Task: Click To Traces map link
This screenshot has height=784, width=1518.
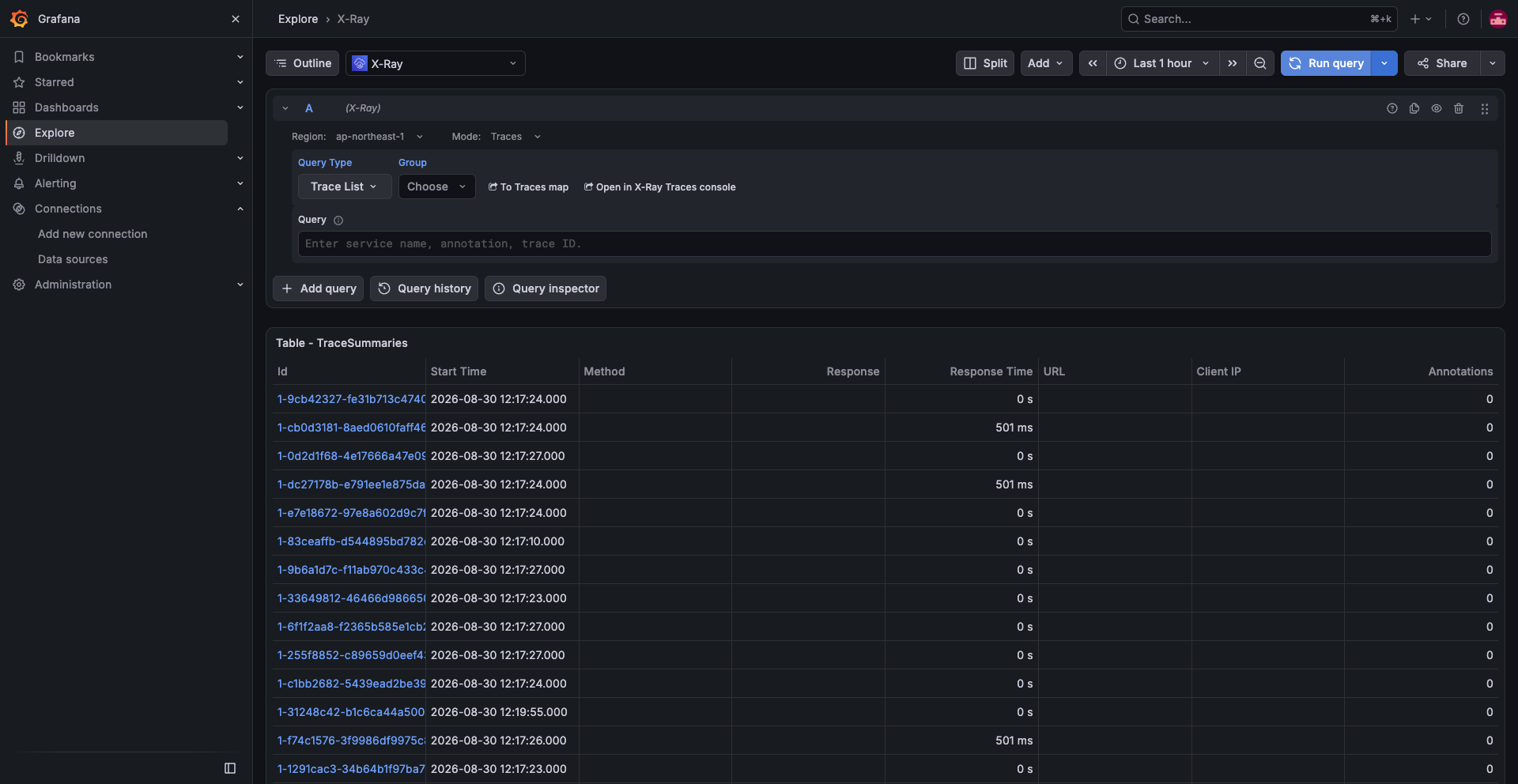Action: point(528,187)
